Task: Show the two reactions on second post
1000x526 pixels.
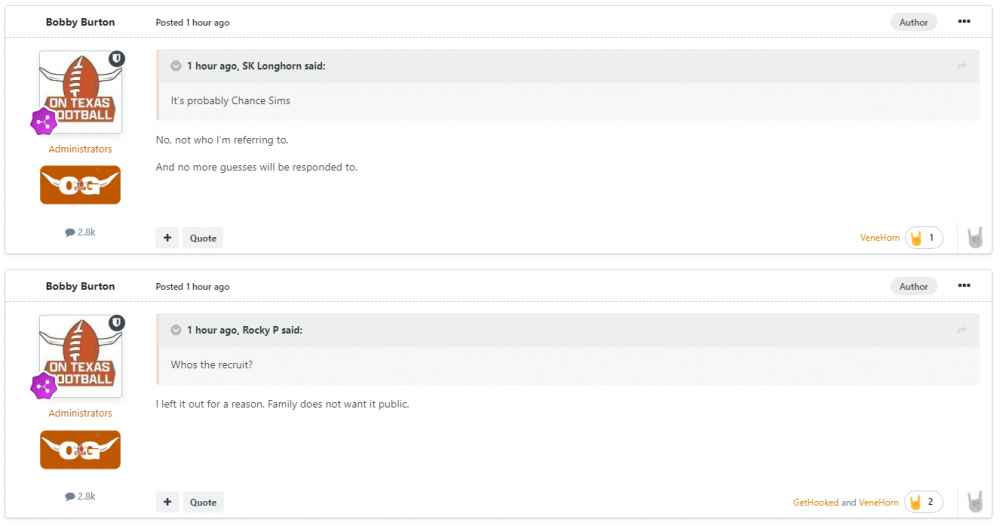Action: coord(923,502)
